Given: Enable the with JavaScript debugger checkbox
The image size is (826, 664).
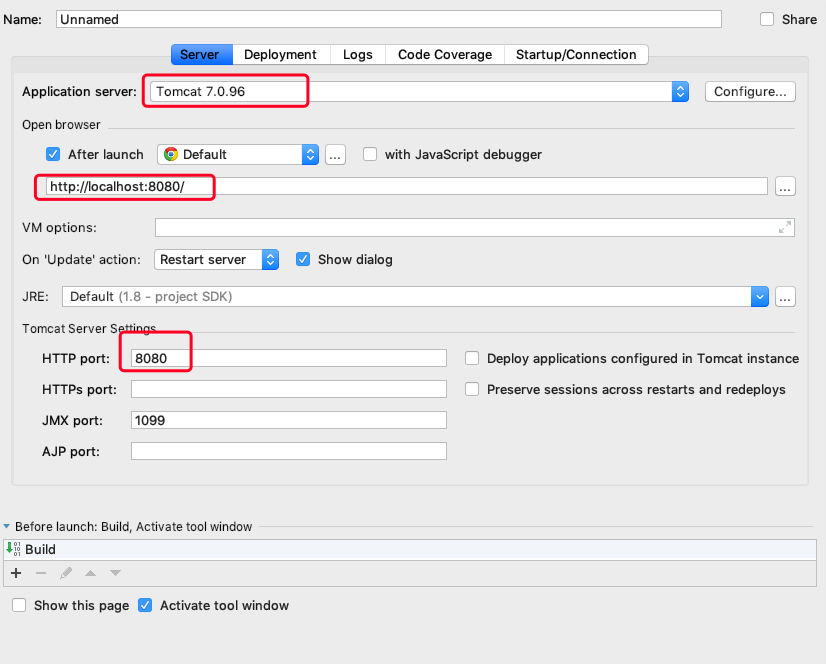Looking at the screenshot, I should [370, 154].
